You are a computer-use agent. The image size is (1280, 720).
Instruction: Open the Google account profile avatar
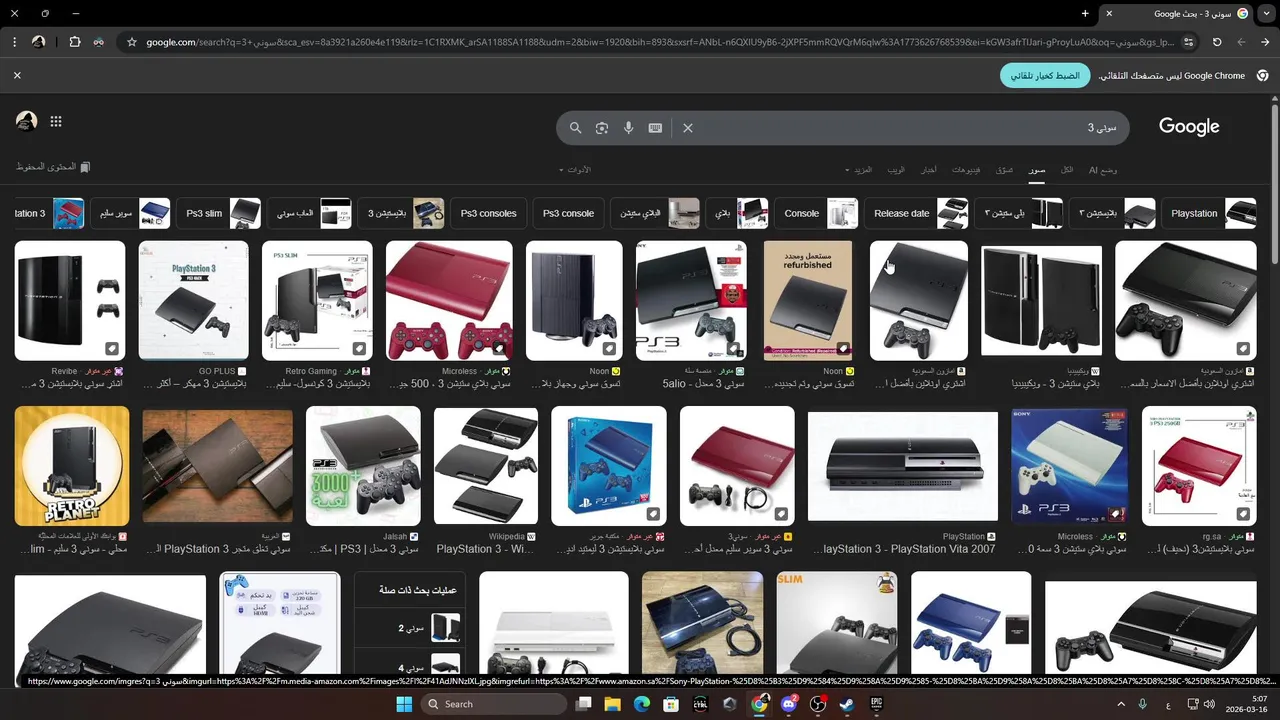[x=27, y=121]
